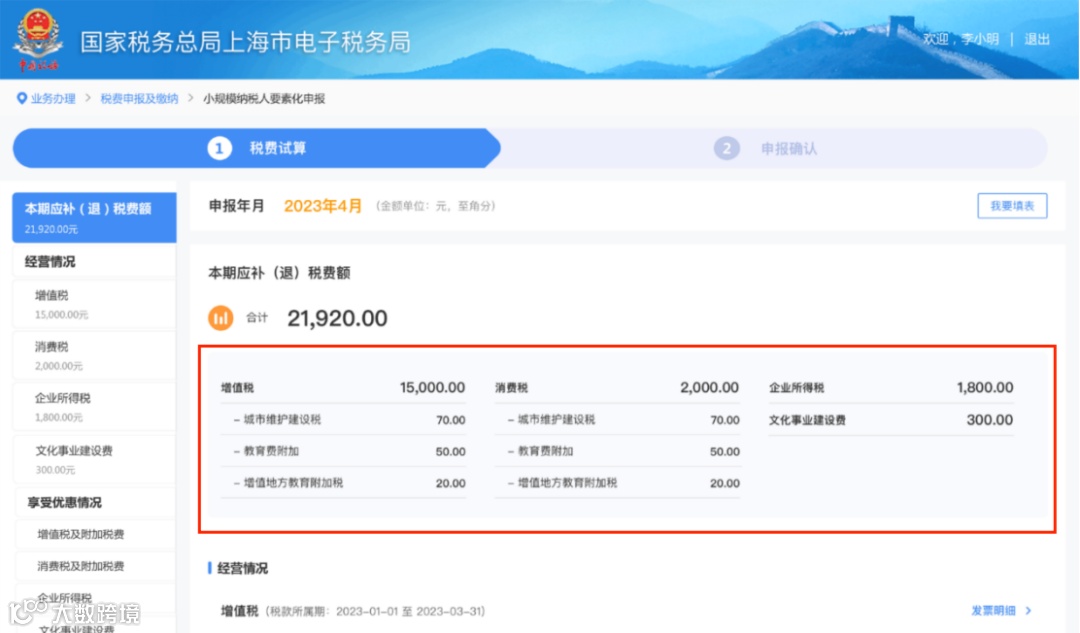
Task: Click the 经营情况 section heading in main panel
Action: (x=242, y=568)
